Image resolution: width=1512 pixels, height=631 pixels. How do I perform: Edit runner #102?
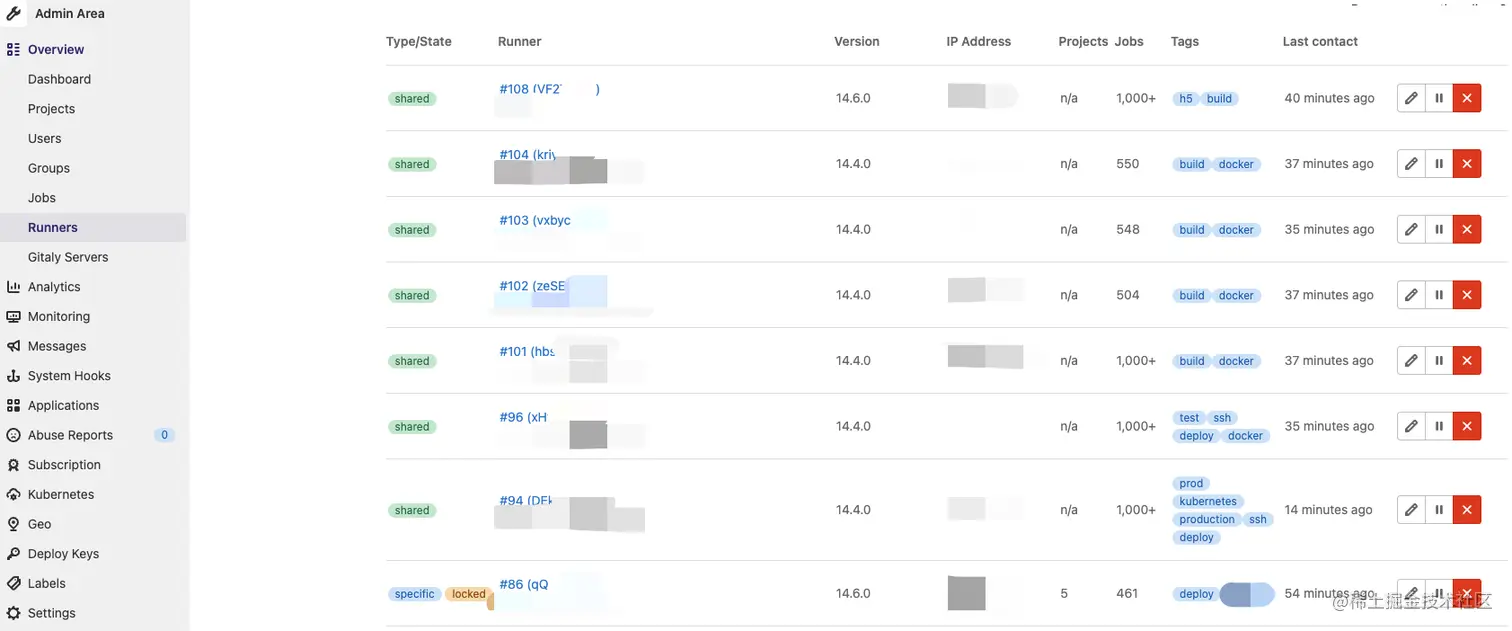pyautogui.click(x=1411, y=295)
